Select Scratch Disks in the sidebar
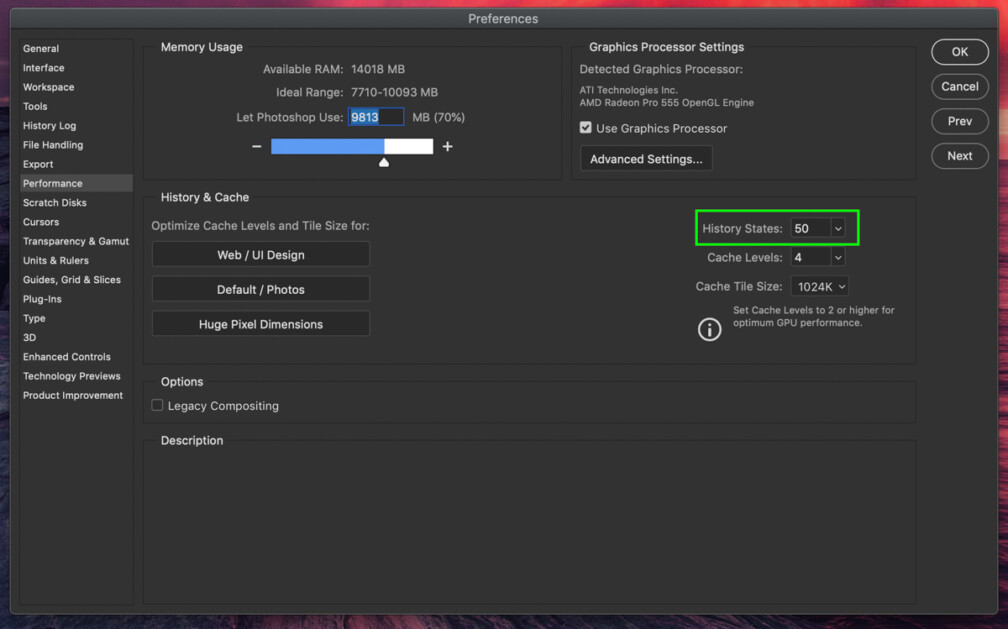Viewport: 1008px width, 629px height. pyautogui.click(x=55, y=203)
